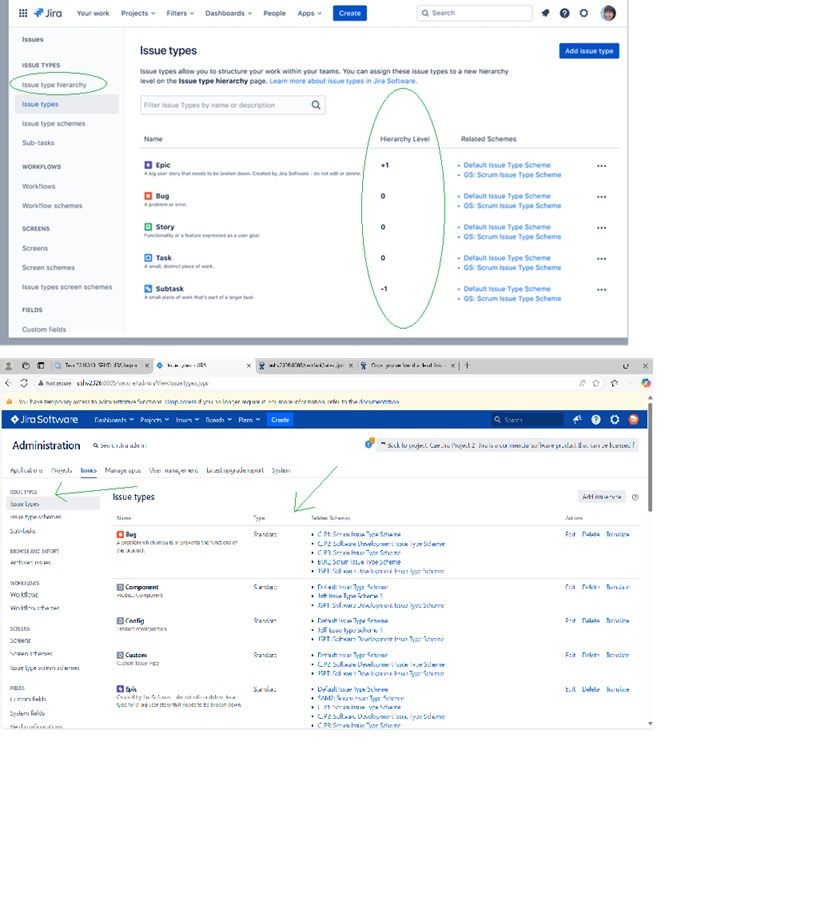817x918 pixels.
Task: Expand Boards dropdown in Jira Software blue header
Action: click(x=218, y=420)
